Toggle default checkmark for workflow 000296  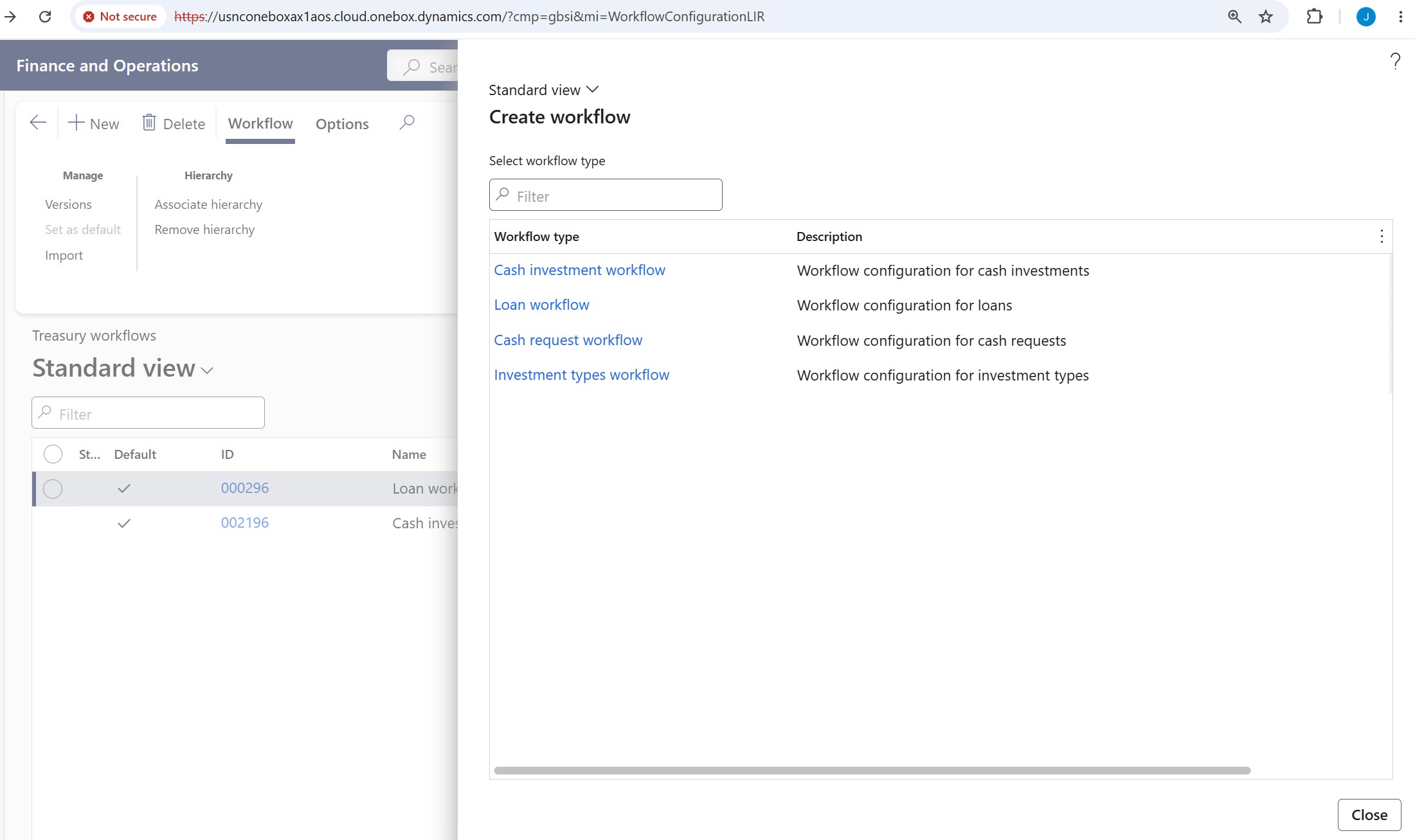[124, 489]
